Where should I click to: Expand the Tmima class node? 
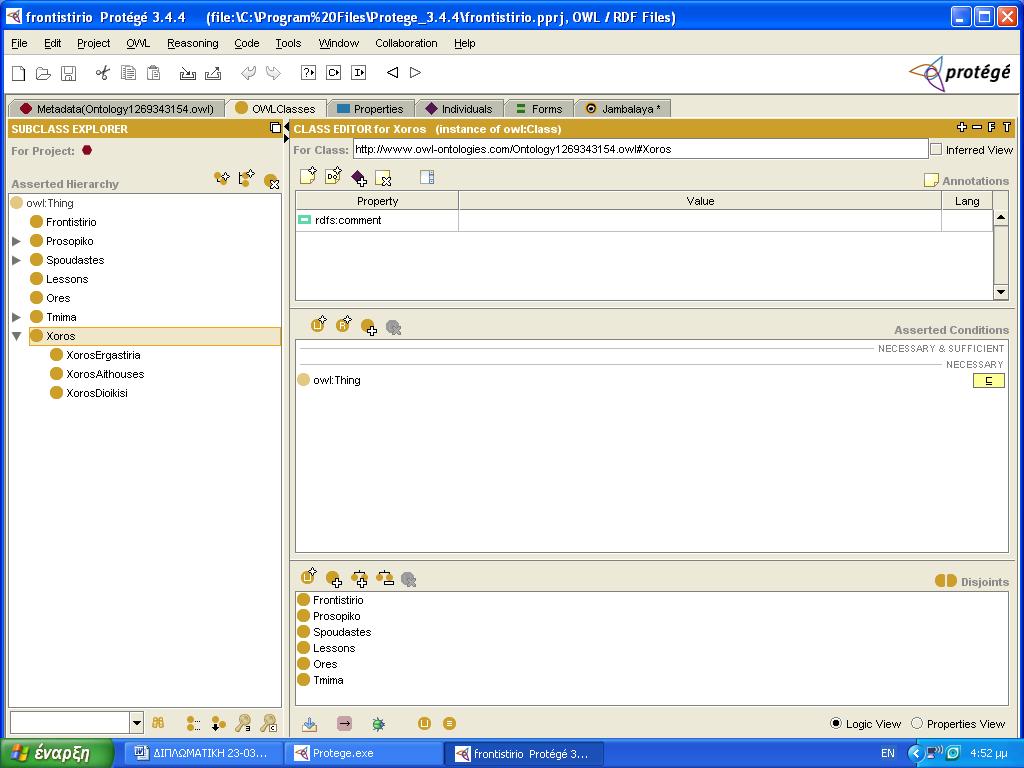(x=16, y=317)
